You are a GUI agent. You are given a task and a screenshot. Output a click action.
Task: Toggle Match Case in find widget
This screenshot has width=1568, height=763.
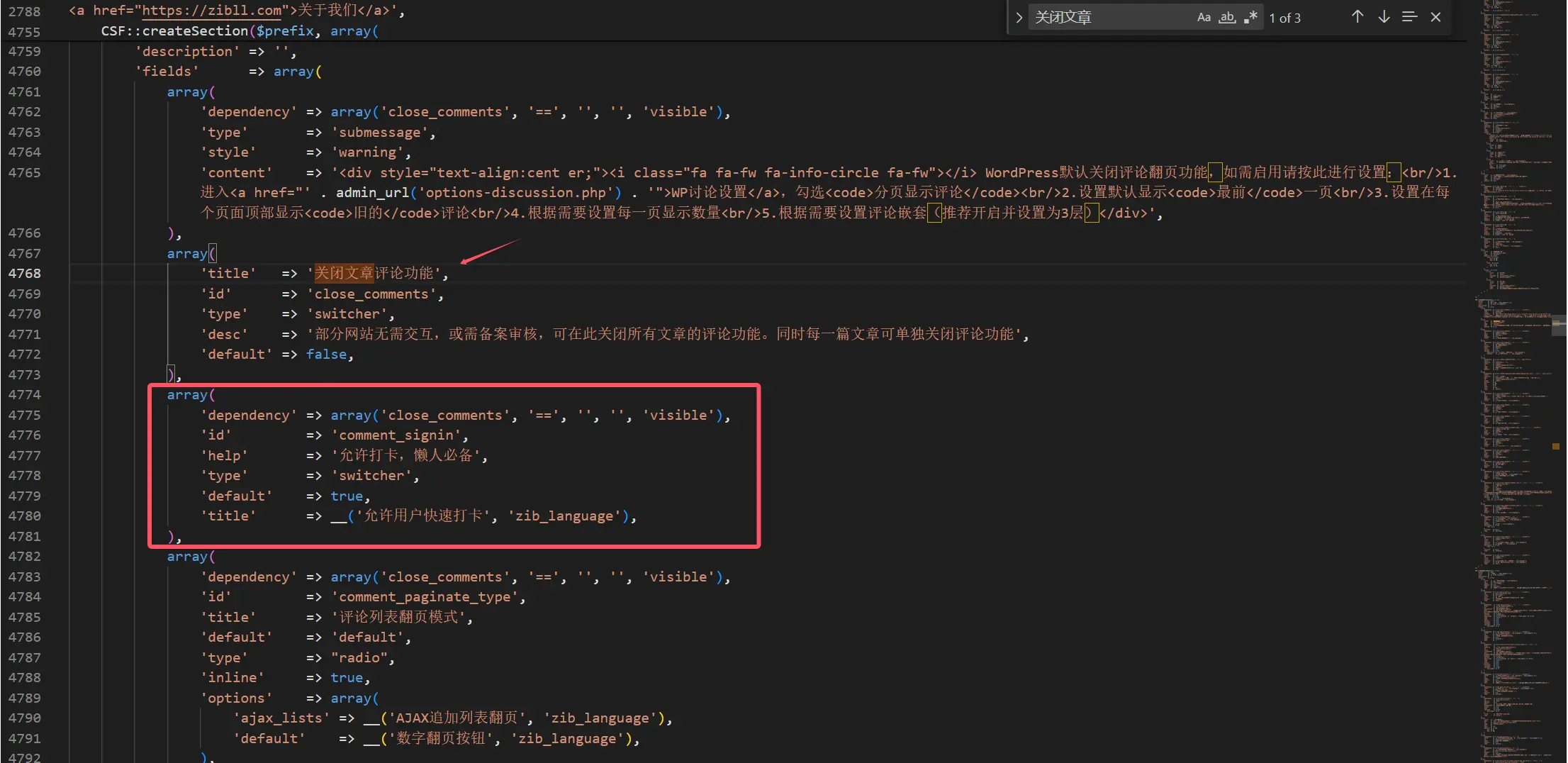[1203, 18]
